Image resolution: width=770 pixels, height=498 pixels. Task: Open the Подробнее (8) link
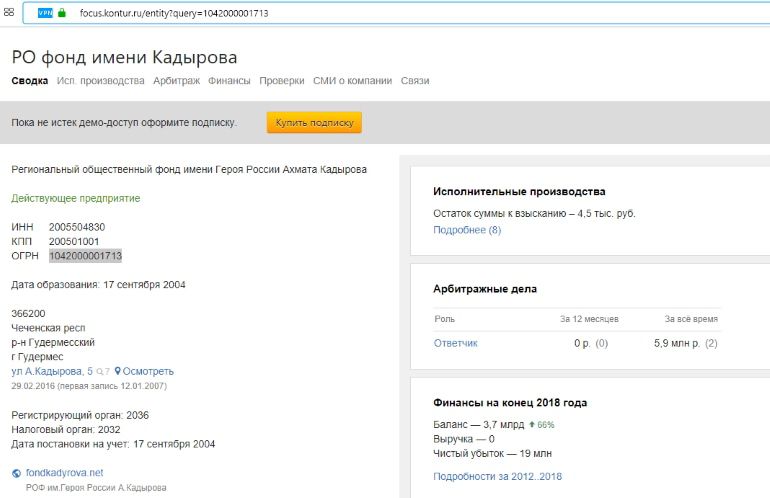coord(467,230)
